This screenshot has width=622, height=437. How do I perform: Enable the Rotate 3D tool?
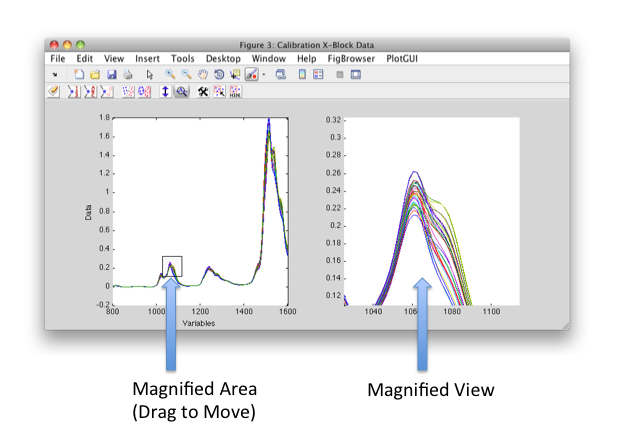pyautogui.click(x=218, y=75)
